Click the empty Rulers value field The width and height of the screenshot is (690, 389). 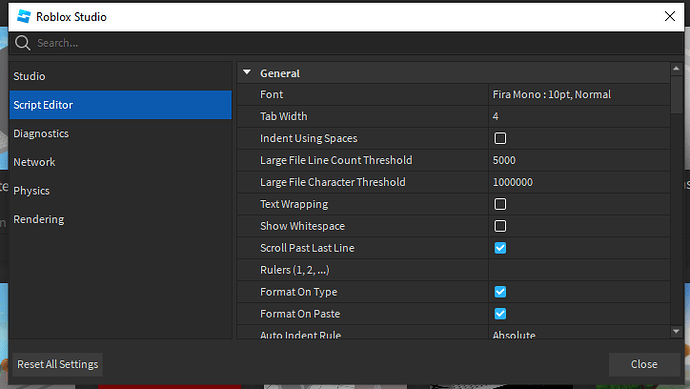(x=579, y=270)
